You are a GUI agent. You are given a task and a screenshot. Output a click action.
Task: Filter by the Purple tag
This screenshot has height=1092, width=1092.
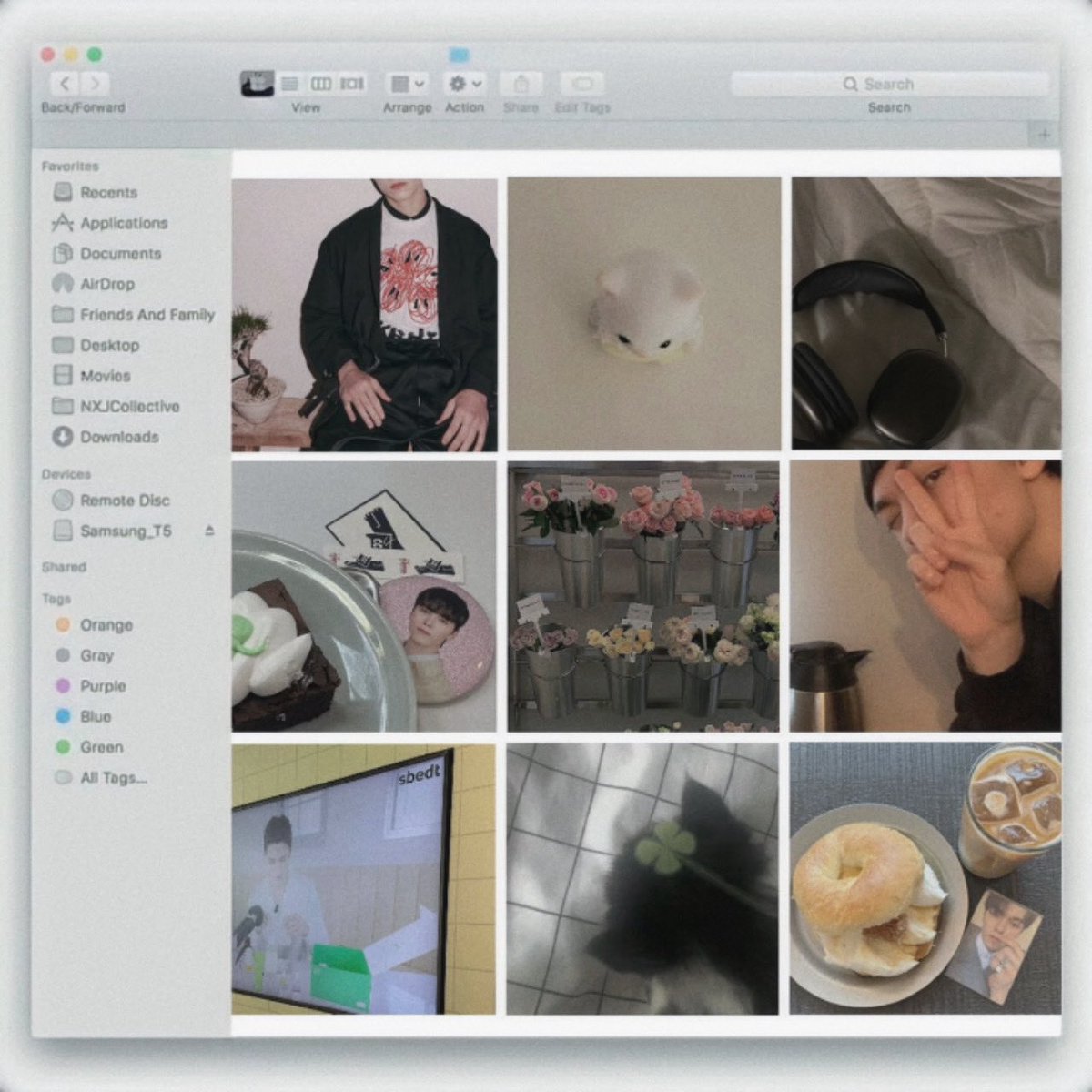point(103,686)
